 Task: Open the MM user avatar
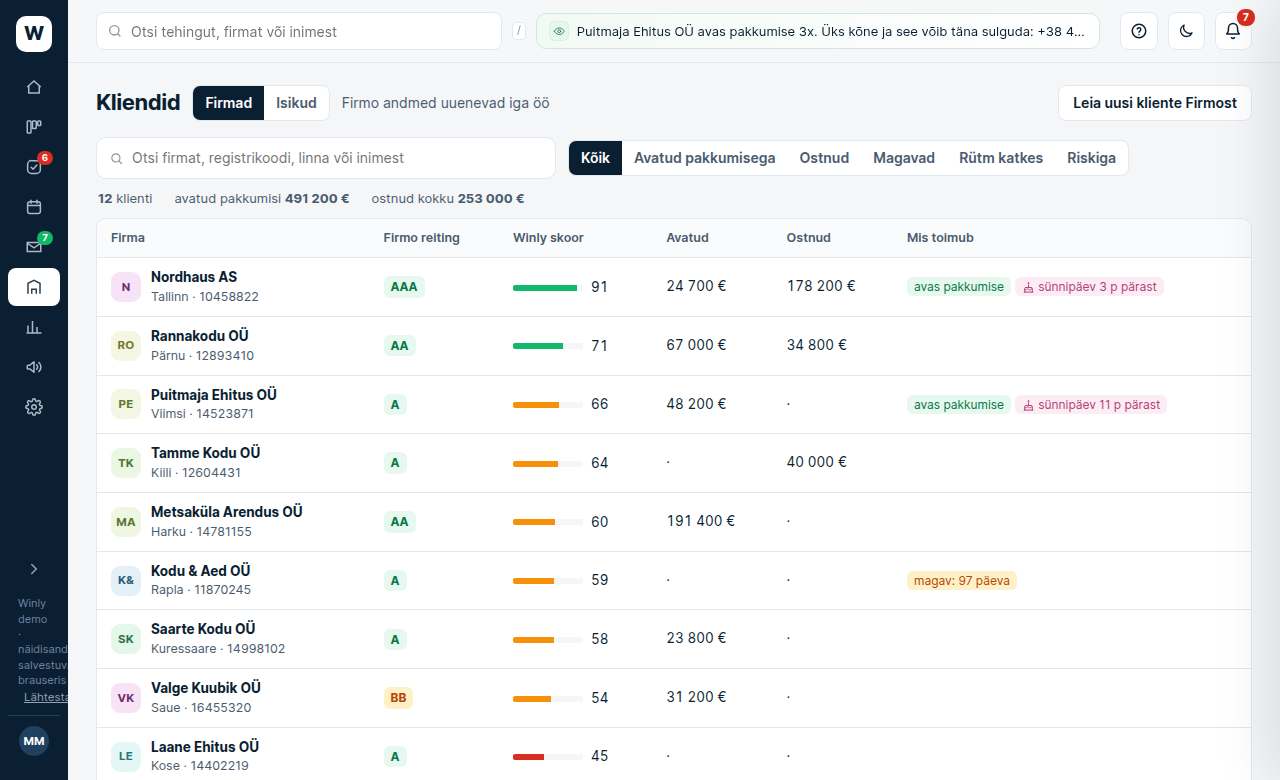click(34, 741)
